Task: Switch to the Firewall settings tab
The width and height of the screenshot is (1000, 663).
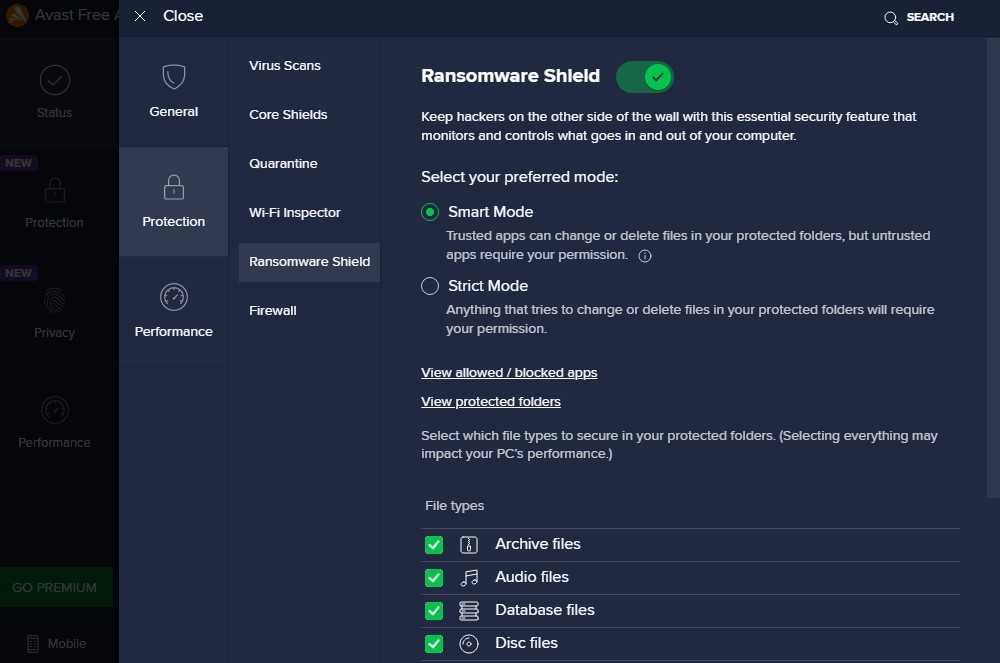Action: coord(273,311)
